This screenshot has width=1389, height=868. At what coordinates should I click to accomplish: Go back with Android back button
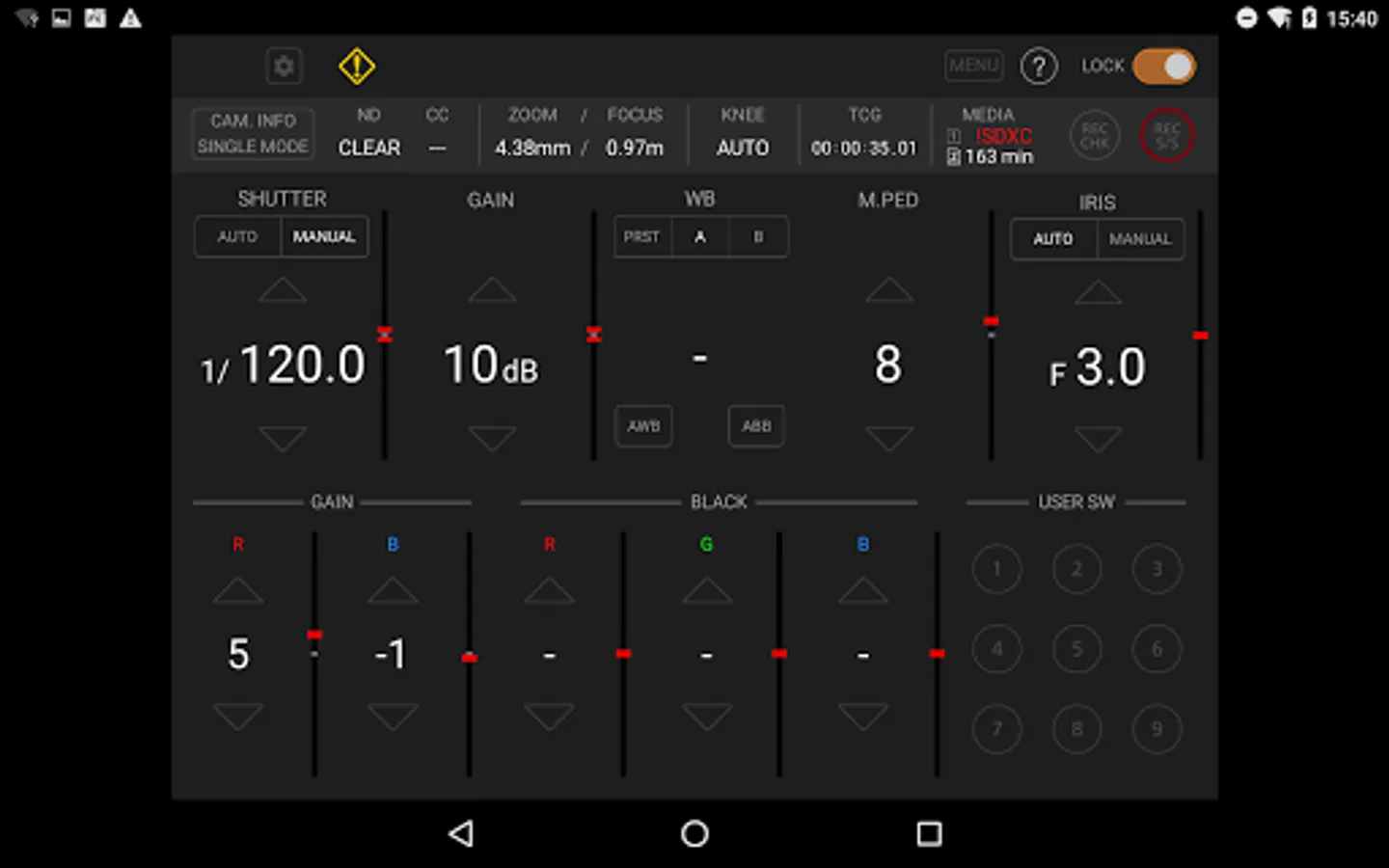461,833
